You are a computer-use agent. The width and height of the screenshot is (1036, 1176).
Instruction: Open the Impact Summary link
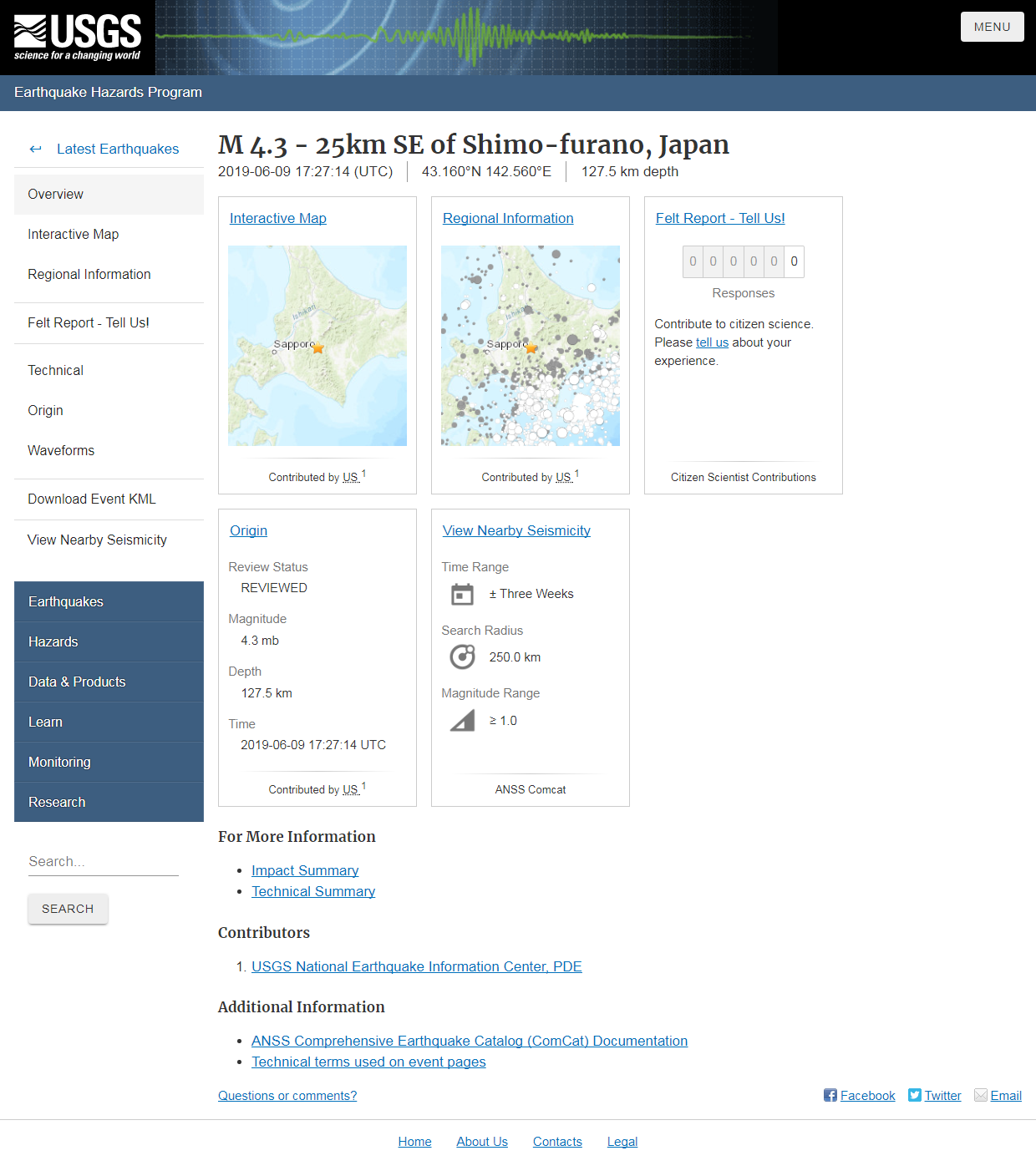pyautogui.click(x=304, y=870)
